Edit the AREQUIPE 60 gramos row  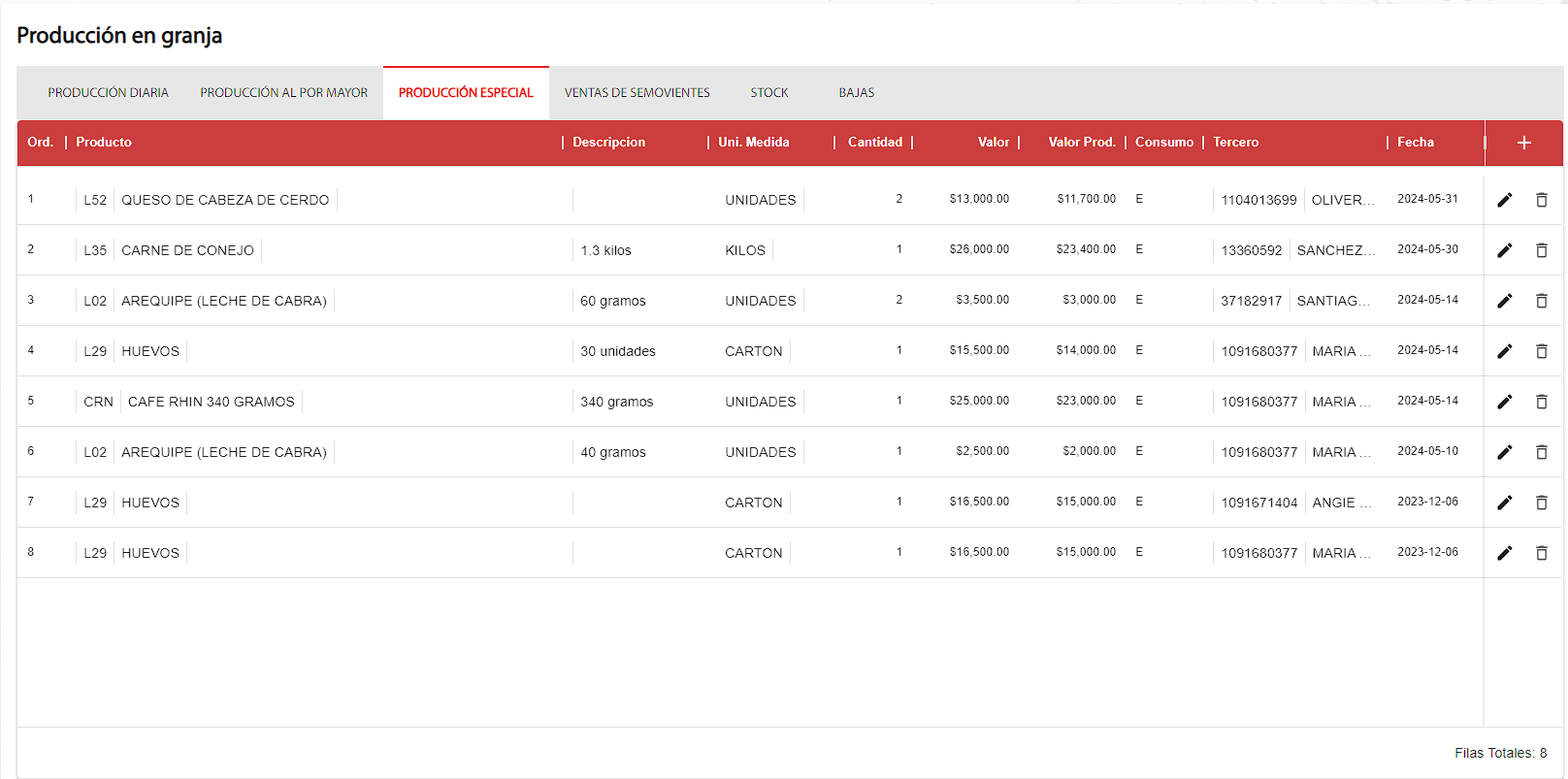(x=1505, y=301)
